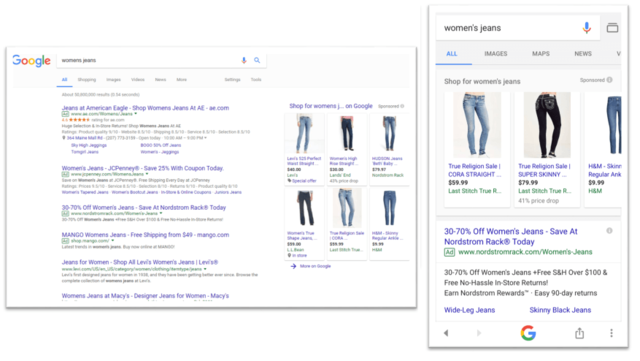Click Shop for womens jeans on Google heading

click(x=331, y=106)
